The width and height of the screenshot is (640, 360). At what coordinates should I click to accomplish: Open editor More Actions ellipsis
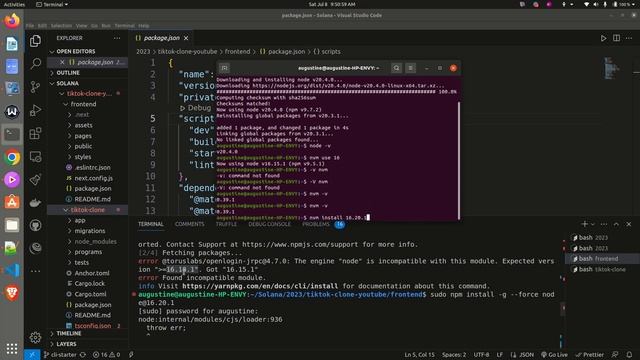tap(629, 38)
